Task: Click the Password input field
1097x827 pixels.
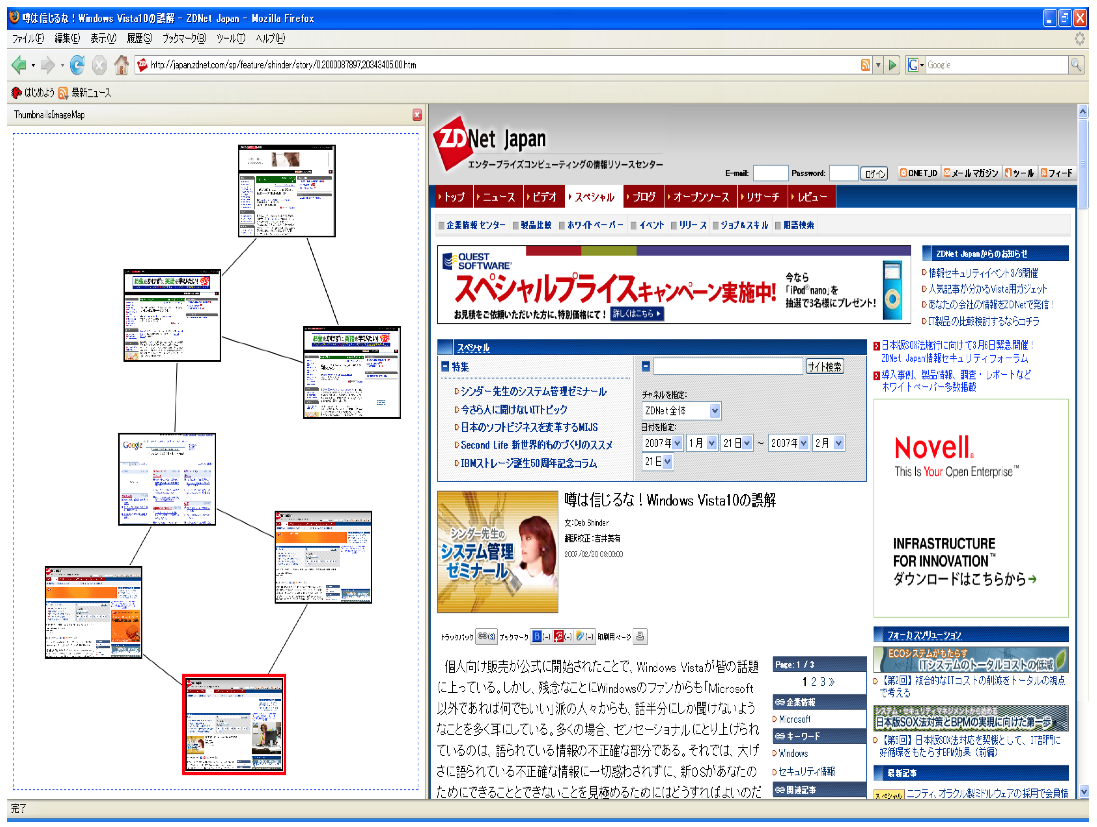Action: (843, 173)
